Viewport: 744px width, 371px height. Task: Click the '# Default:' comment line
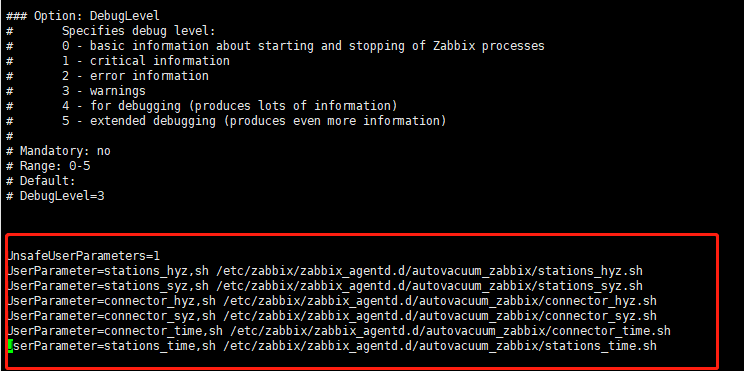click(41, 181)
